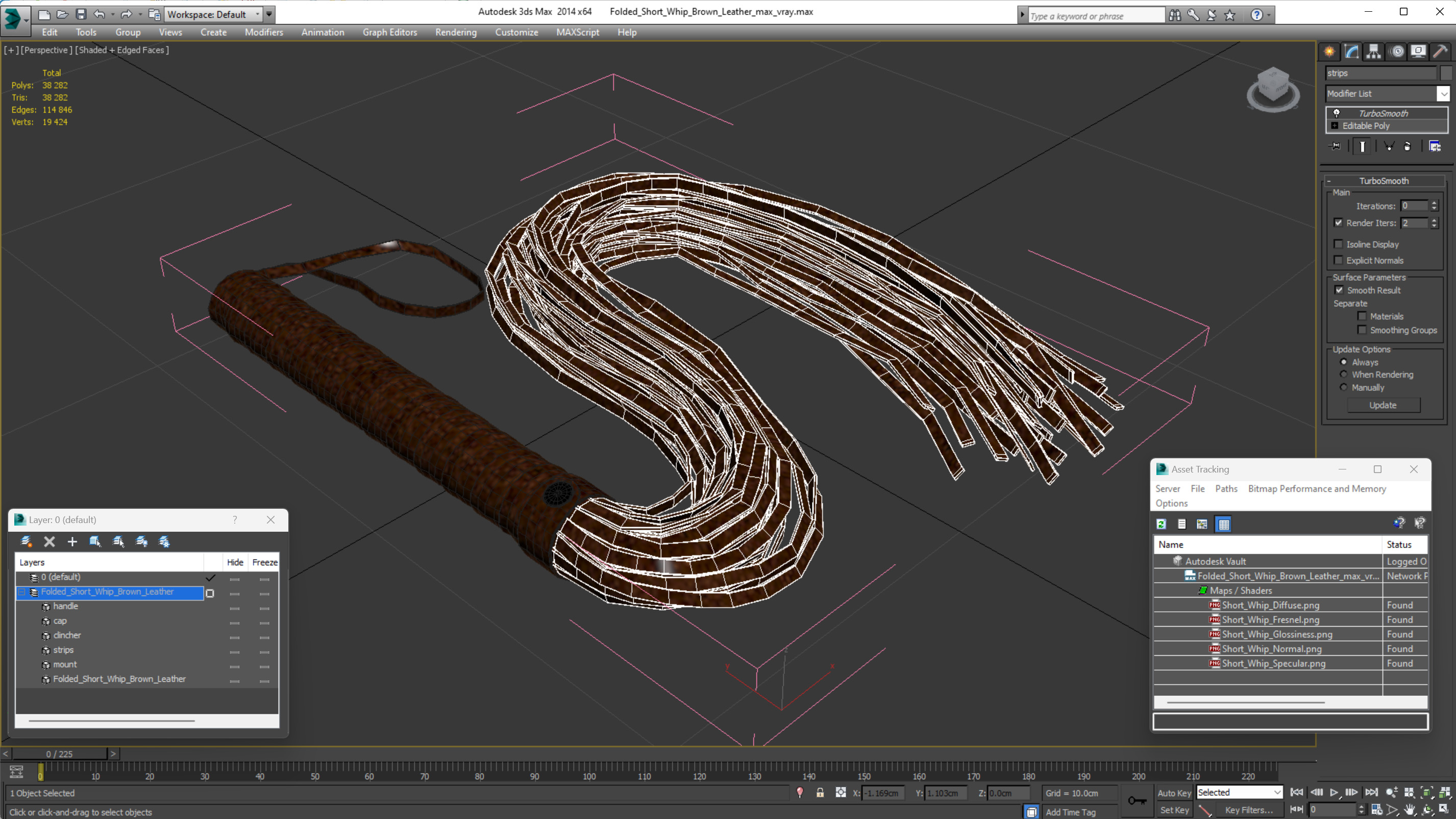
Task: Open the Workspace Default dropdown
Action: tap(214, 14)
